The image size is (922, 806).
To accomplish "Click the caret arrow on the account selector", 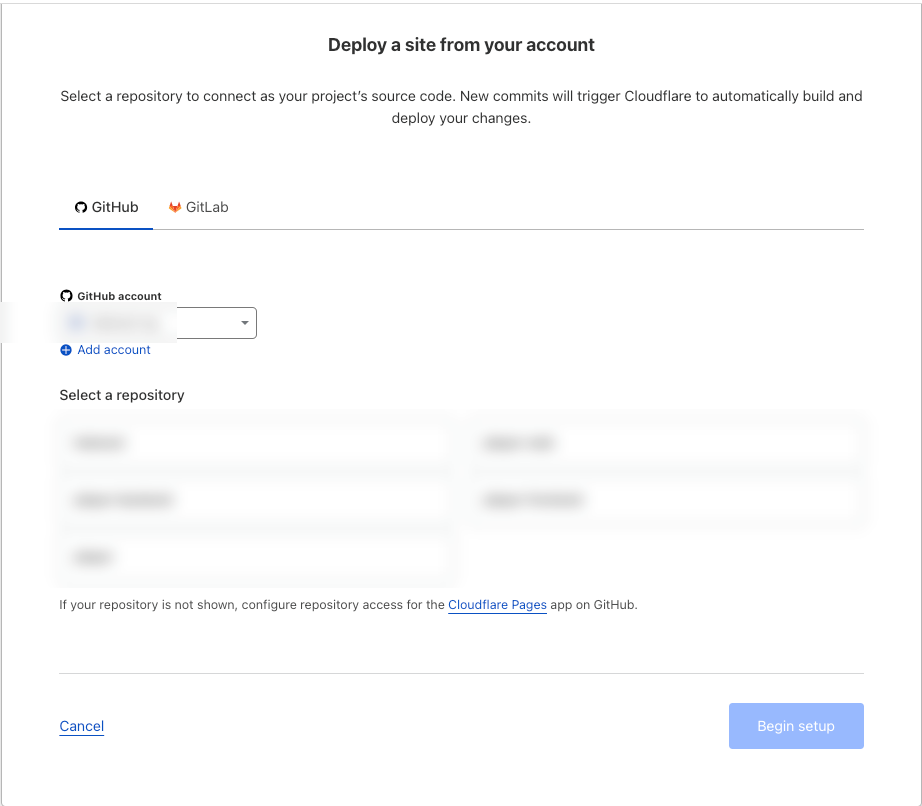I will pyautogui.click(x=244, y=322).
